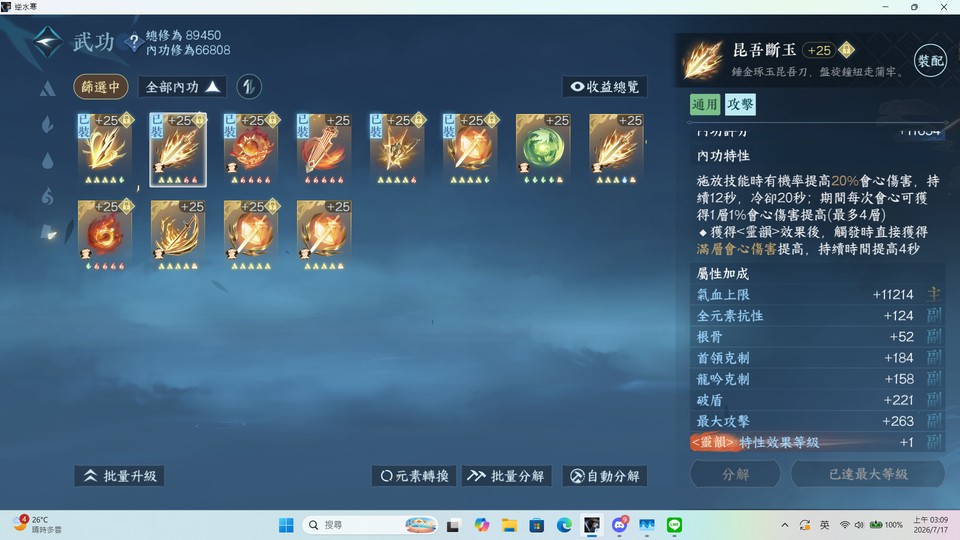Toggle the 篩選中 filter button
960x540 pixels.
(x=101, y=87)
